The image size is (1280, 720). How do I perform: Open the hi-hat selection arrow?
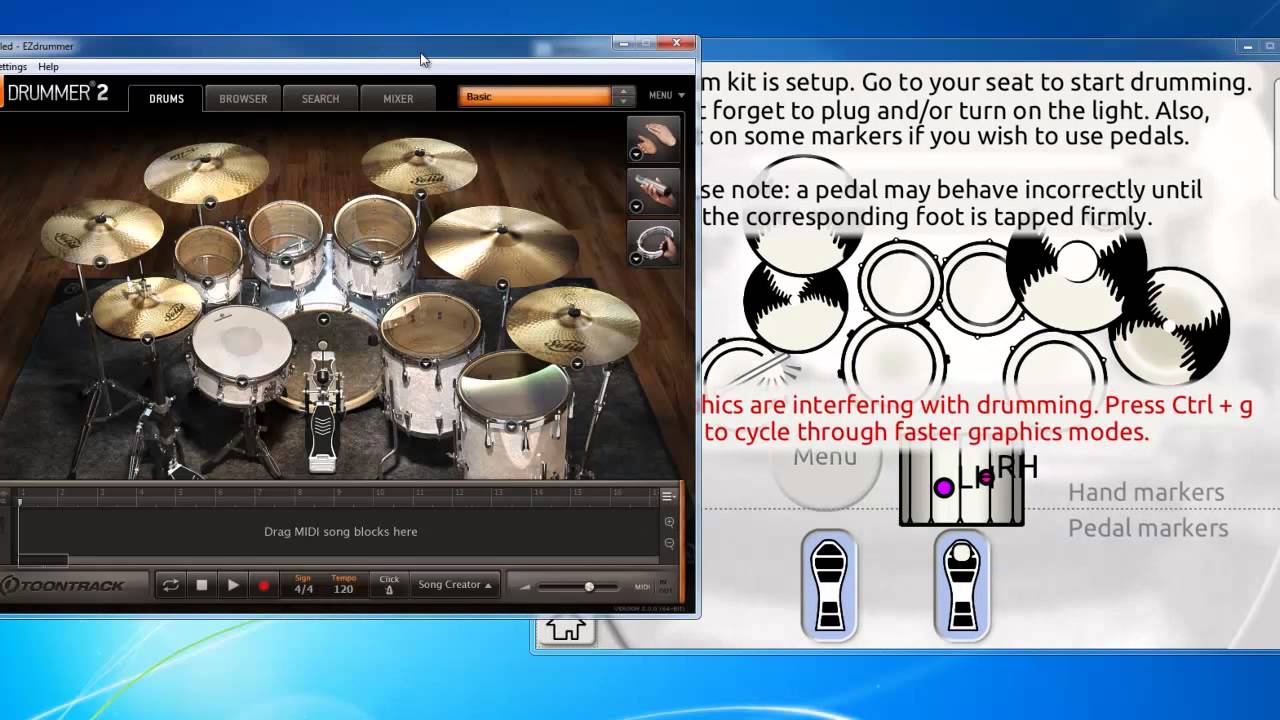(147, 340)
